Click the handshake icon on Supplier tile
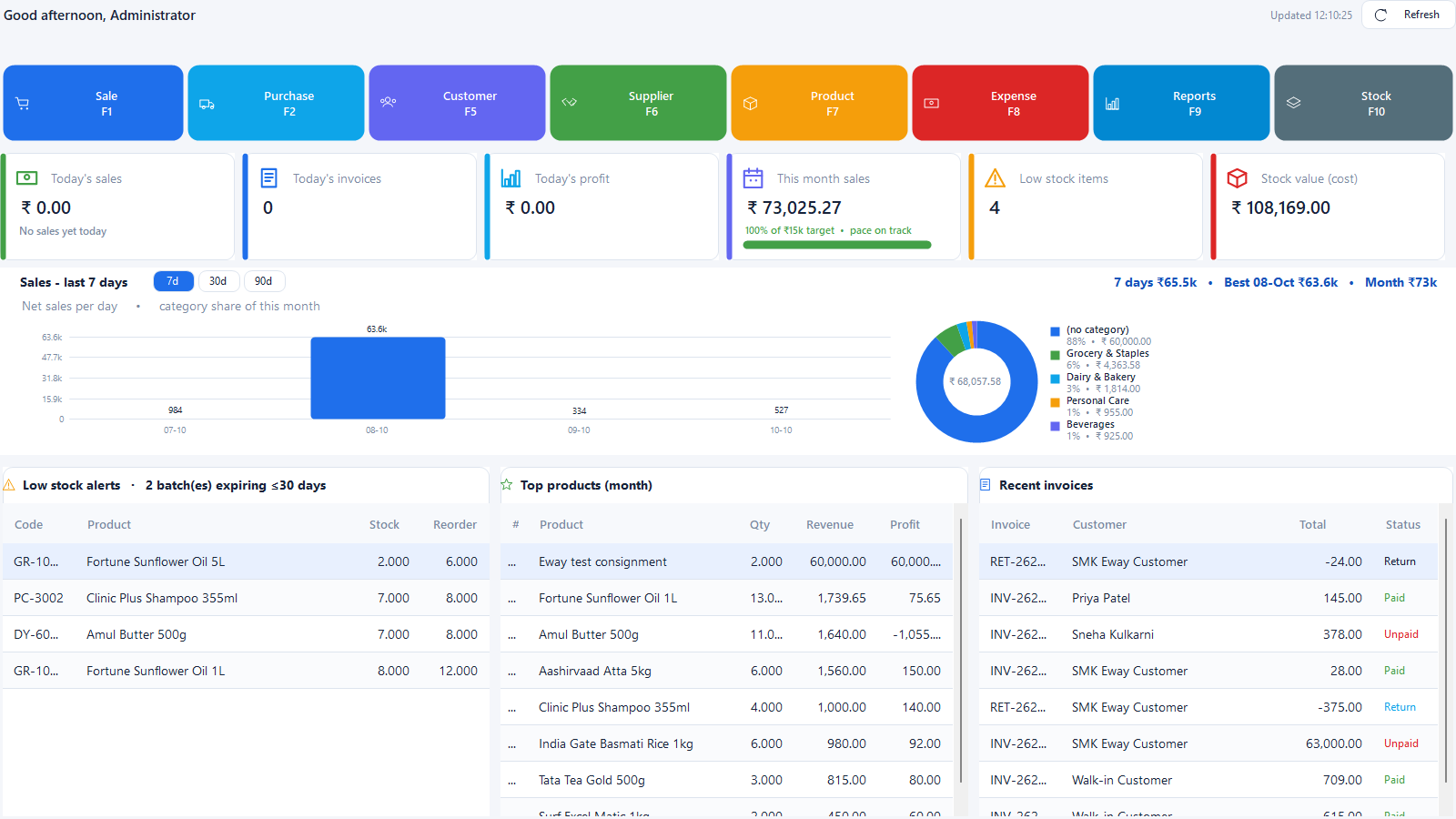This screenshot has height=819, width=1456. pyautogui.click(x=569, y=102)
